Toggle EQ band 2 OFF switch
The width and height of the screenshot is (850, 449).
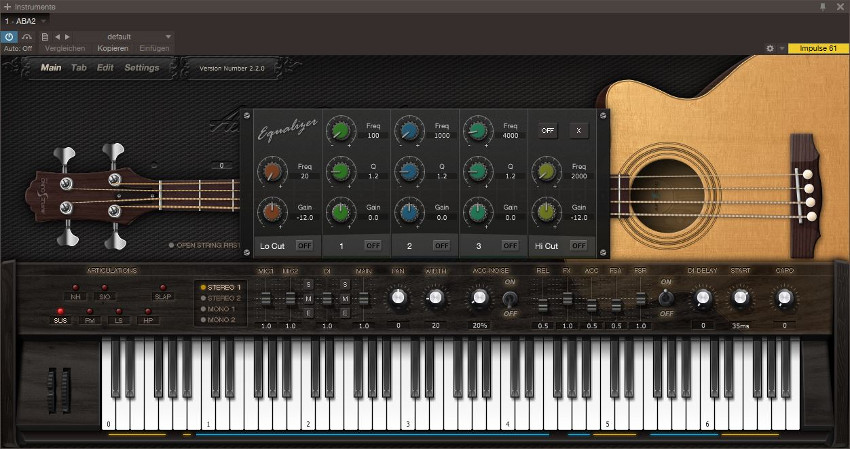click(x=442, y=246)
